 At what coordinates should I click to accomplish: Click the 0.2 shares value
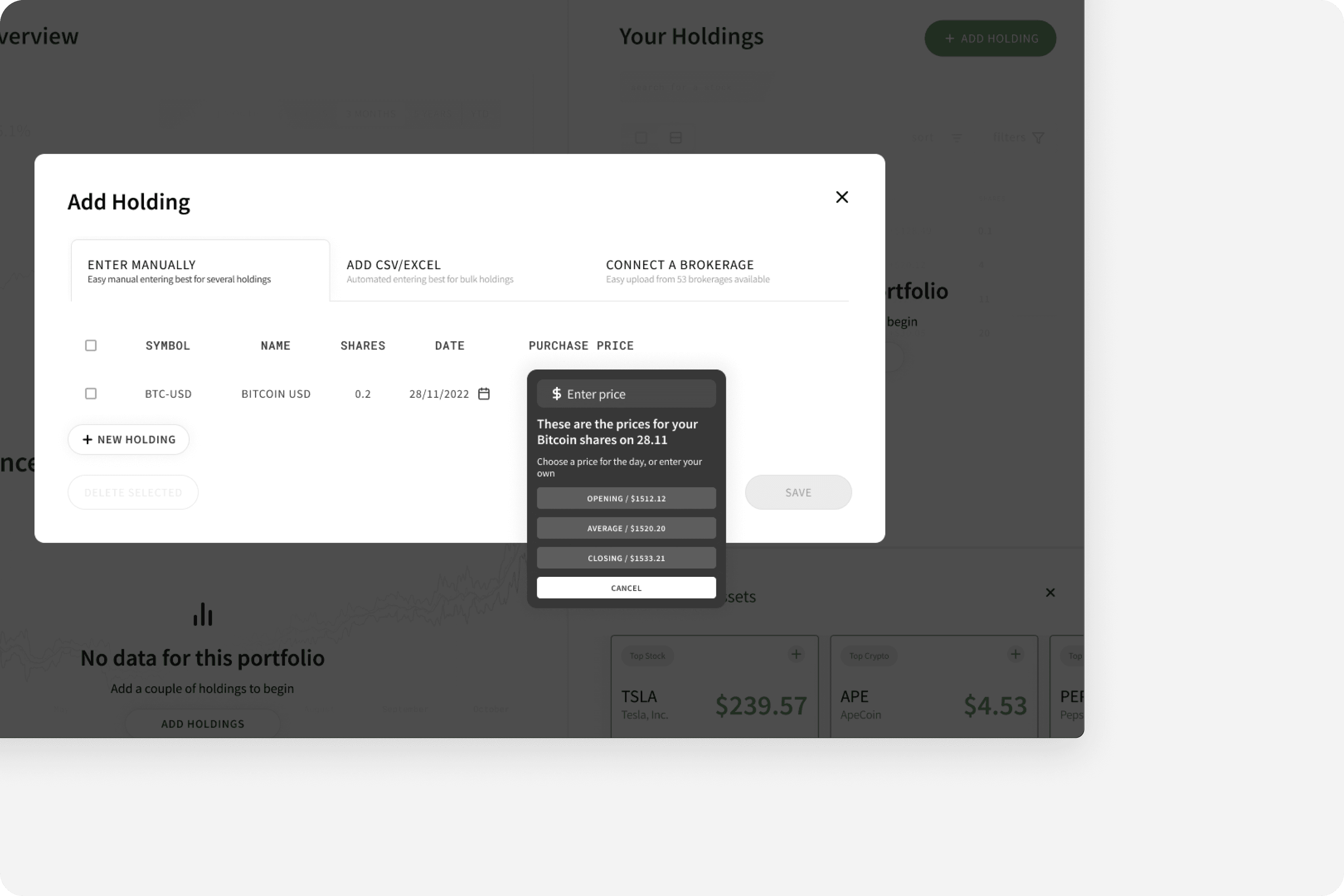coord(363,394)
